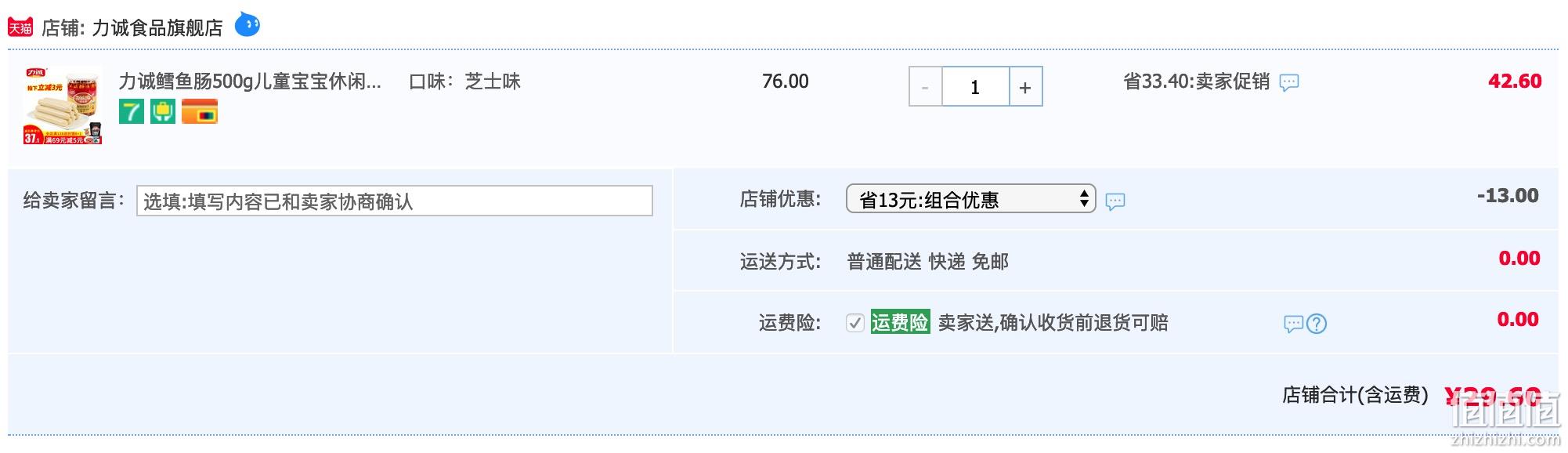Viewport: 1568px width, 453px height.
Task: Click the quantity input showing 1
Action: (x=975, y=87)
